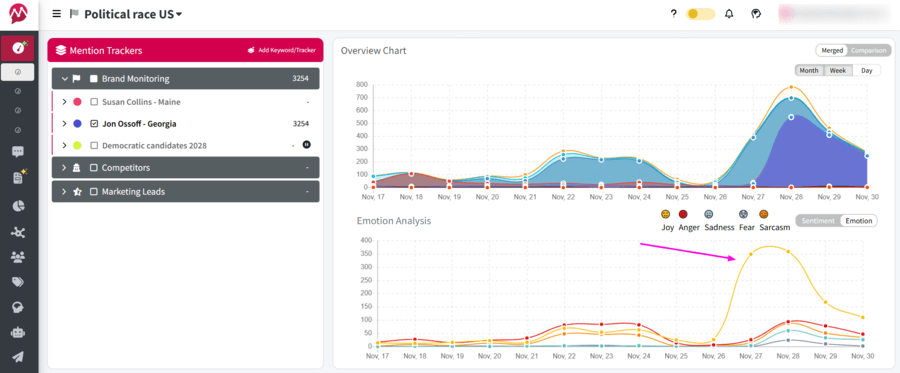The image size is (900, 373).
Task: Click the Susan Collins - Maine tracker name
Action: click(141, 102)
